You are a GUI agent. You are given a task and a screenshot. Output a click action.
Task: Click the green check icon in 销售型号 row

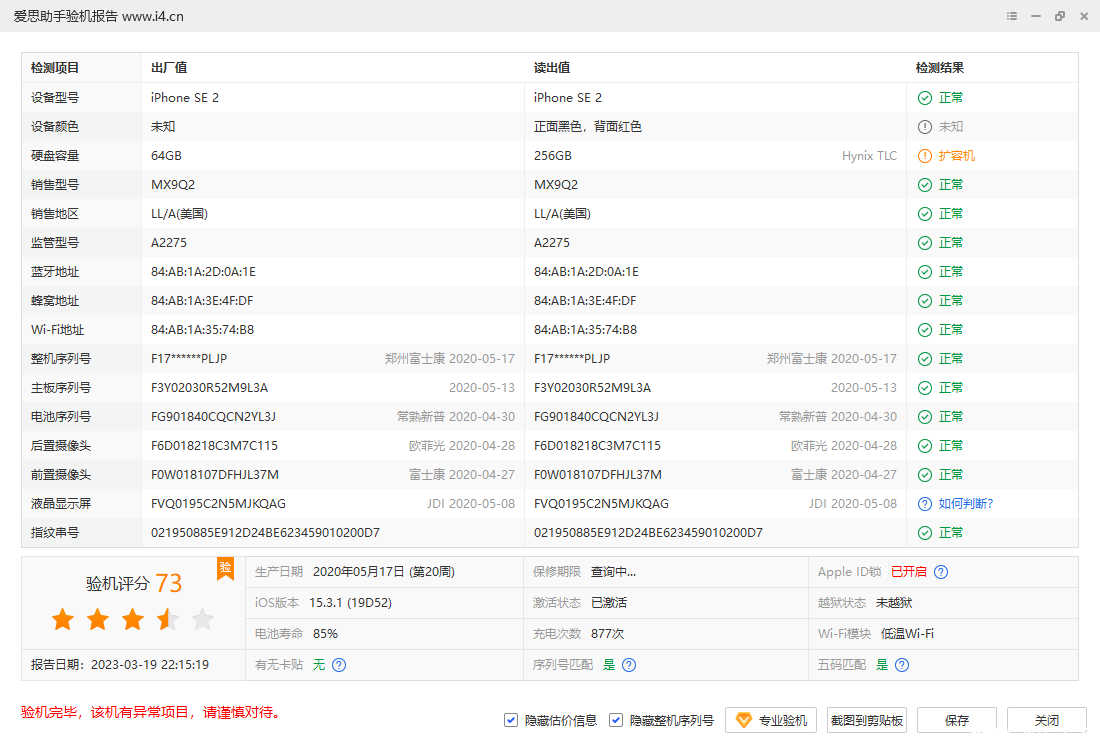pos(925,185)
